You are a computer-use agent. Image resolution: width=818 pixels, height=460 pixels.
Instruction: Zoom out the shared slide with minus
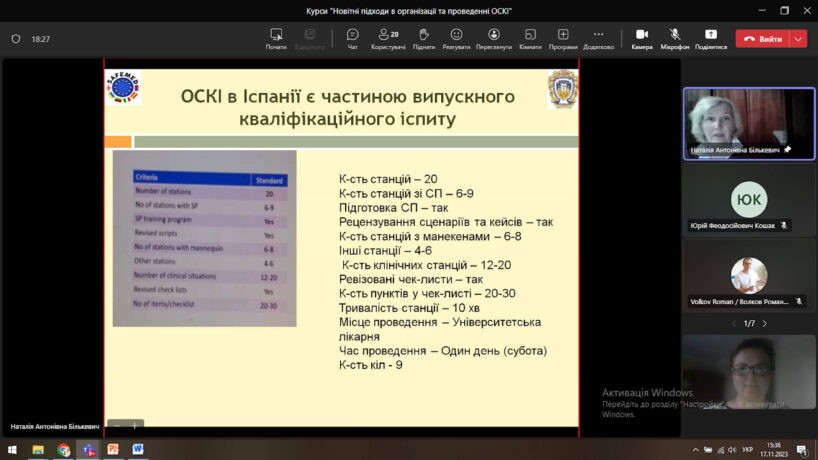[x=116, y=425]
